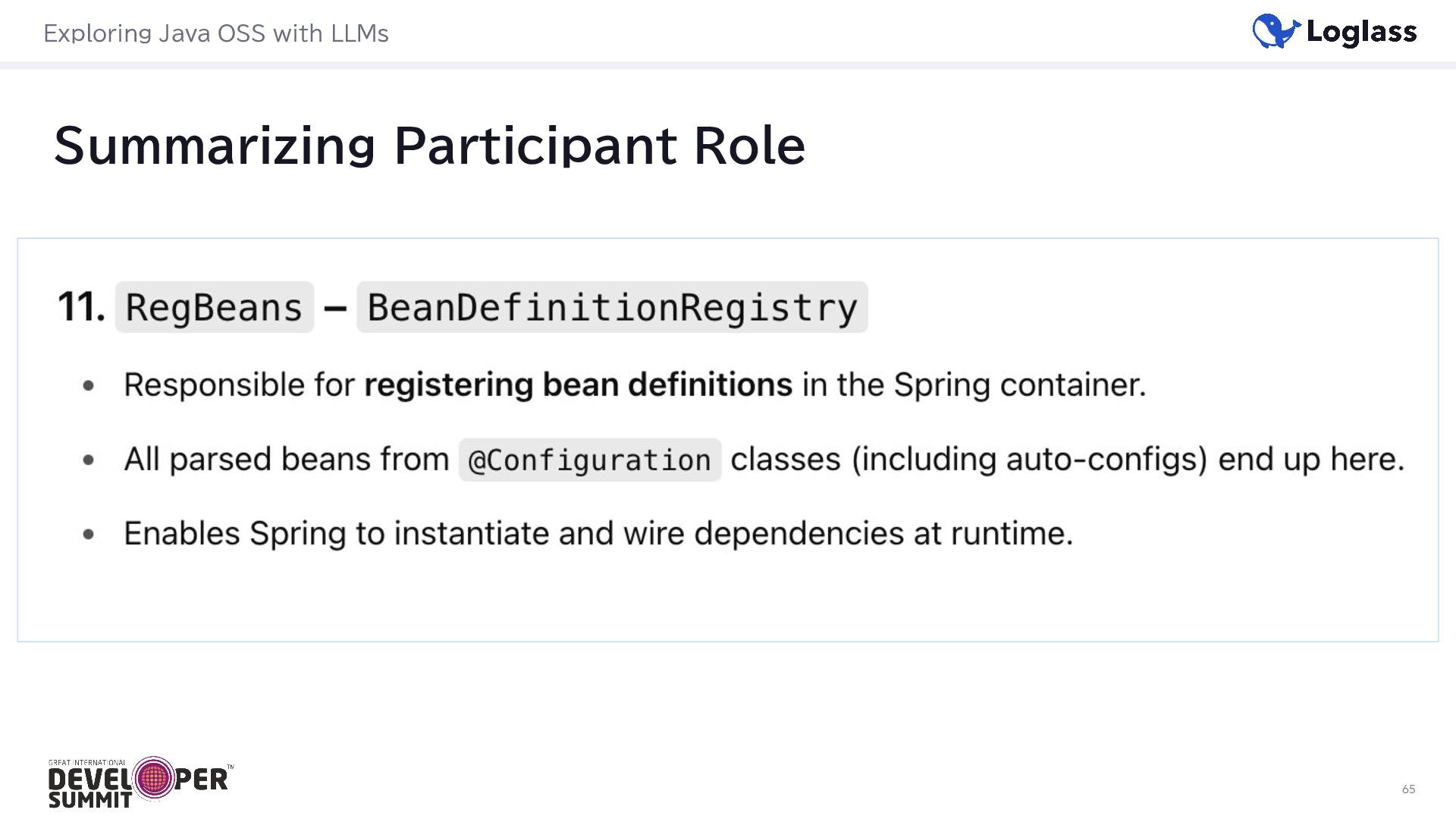
Task: Click the dash between the two code labels
Action: (335, 308)
